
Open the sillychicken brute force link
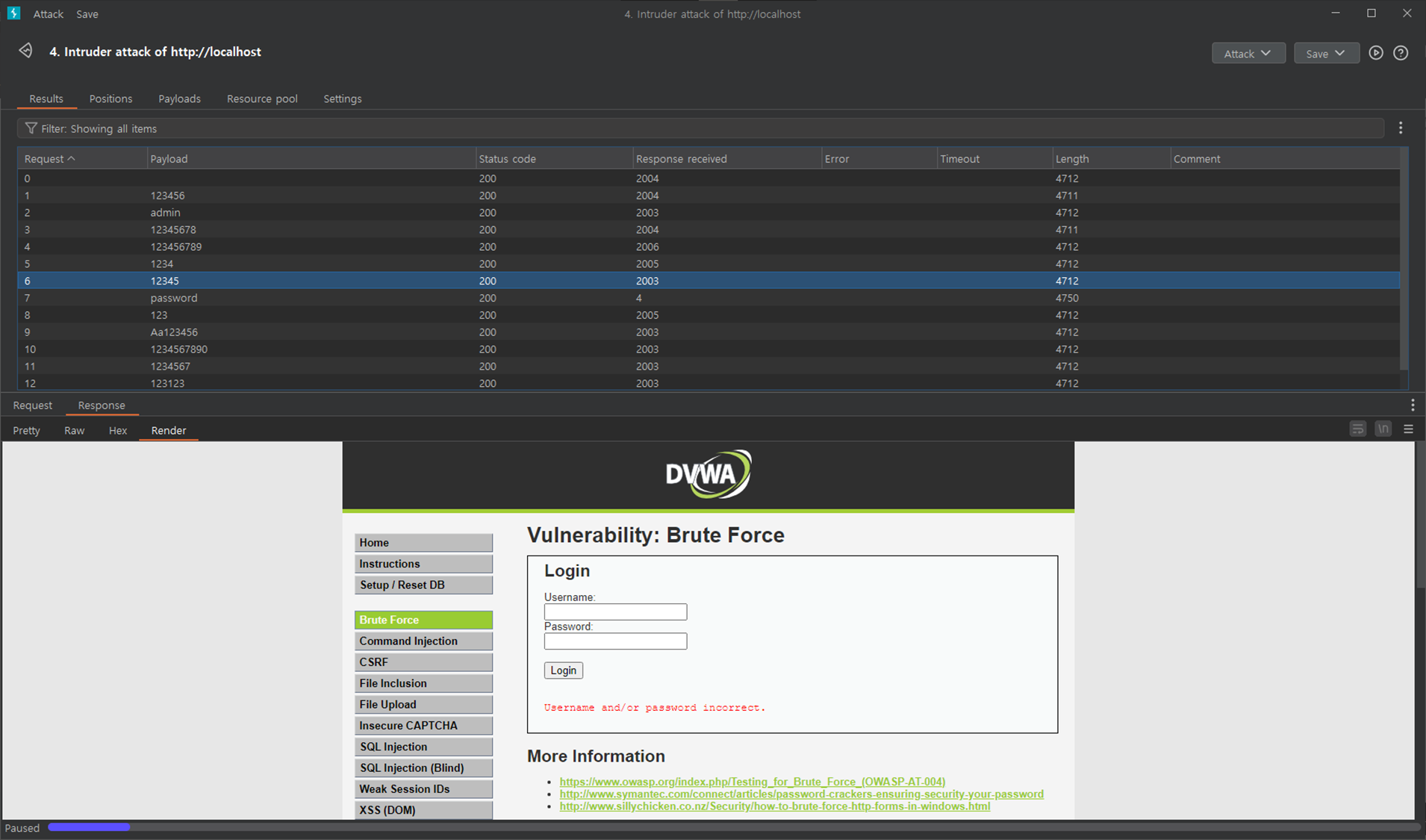775,806
